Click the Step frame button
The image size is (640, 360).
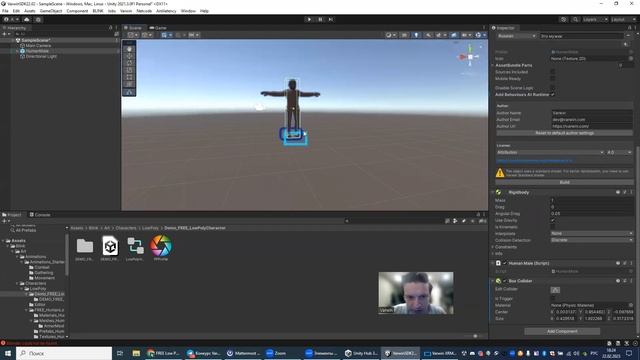(331, 19)
